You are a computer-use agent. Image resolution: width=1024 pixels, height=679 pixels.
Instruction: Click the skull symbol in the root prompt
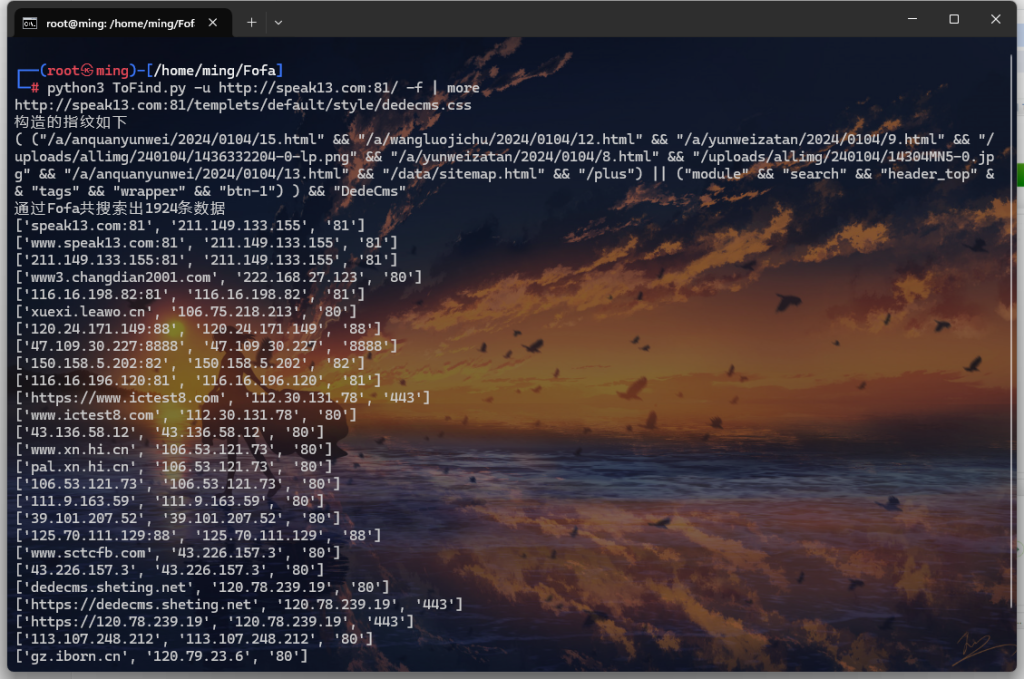86,70
